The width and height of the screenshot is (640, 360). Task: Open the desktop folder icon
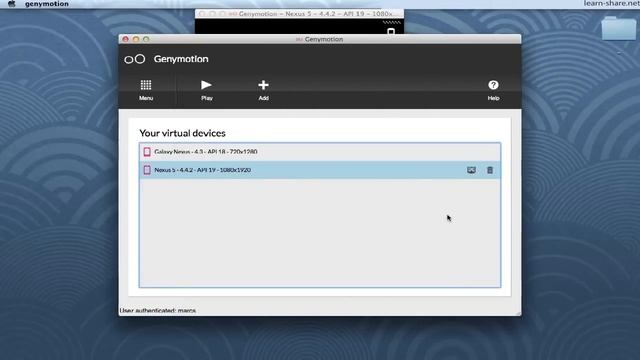point(618,28)
